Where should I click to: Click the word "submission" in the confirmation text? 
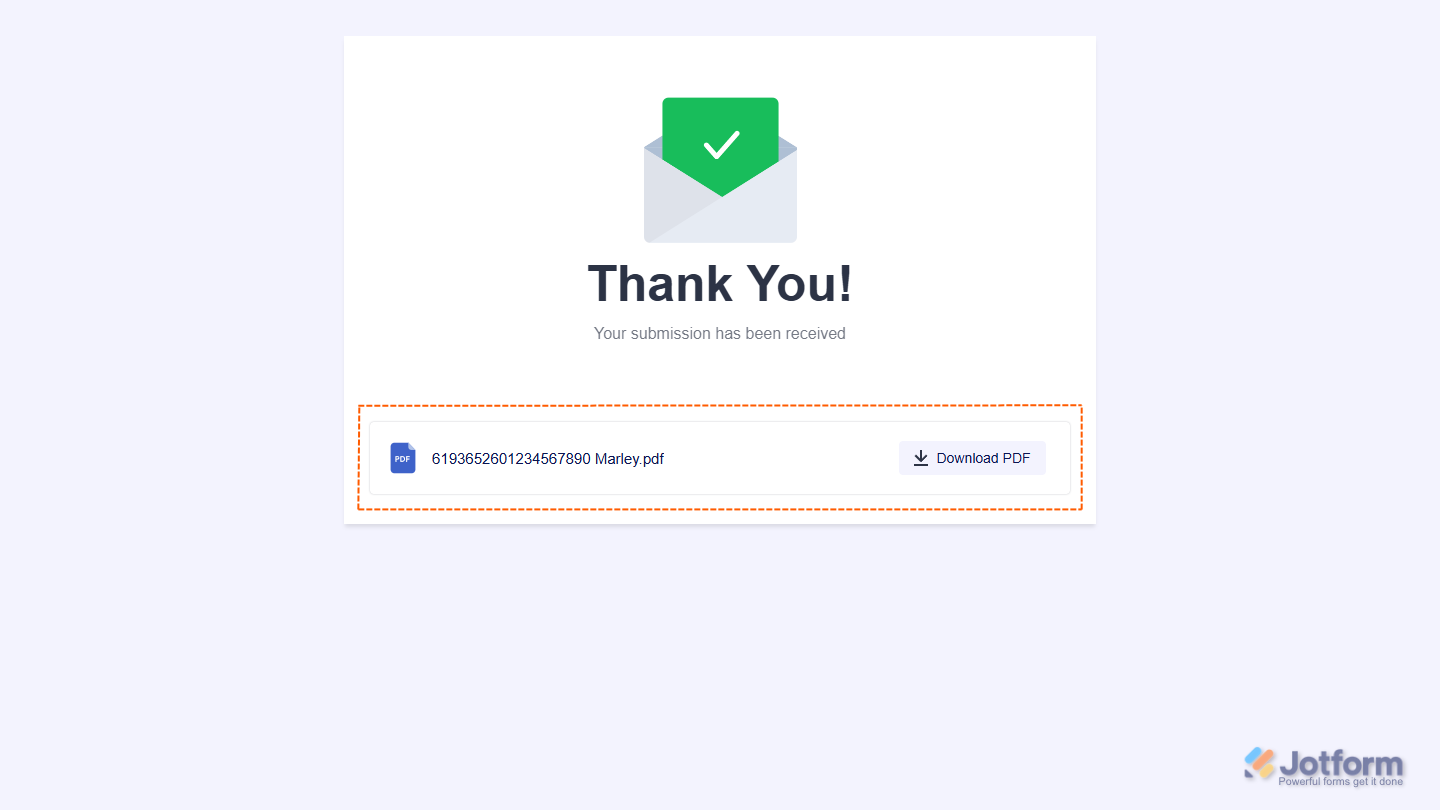pyautogui.click(x=671, y=333)
